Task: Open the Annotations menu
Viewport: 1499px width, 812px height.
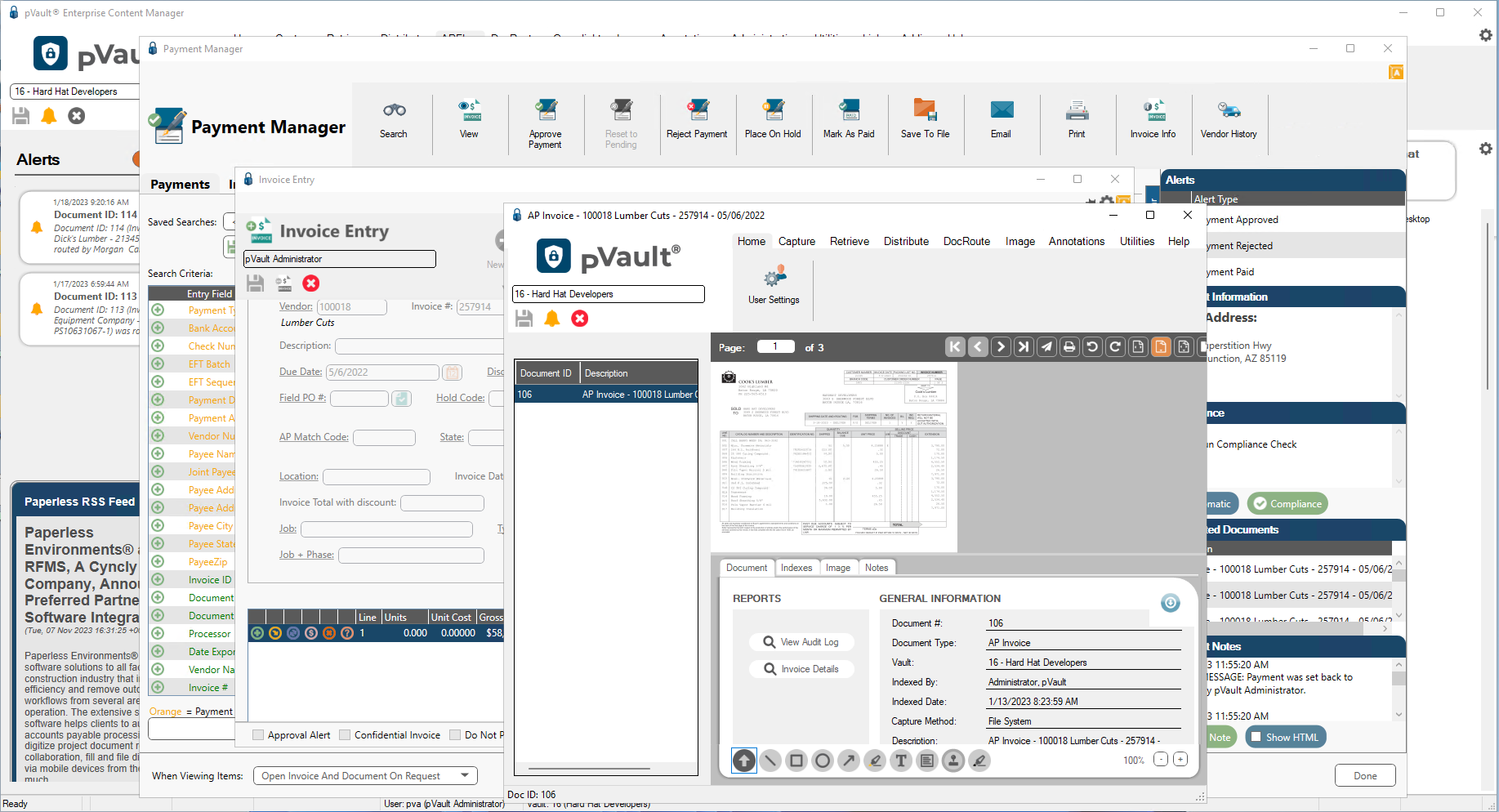Action: 1076,242
